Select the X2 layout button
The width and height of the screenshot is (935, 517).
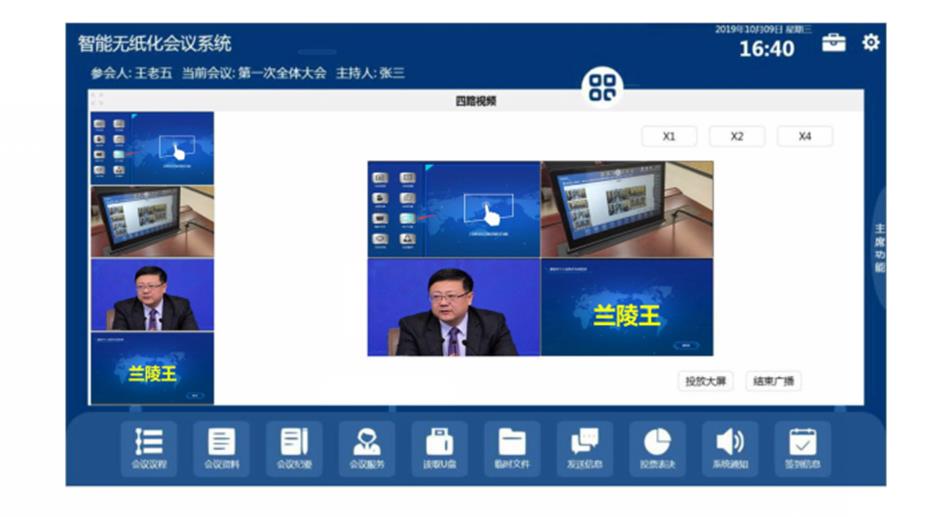(737, 137)
